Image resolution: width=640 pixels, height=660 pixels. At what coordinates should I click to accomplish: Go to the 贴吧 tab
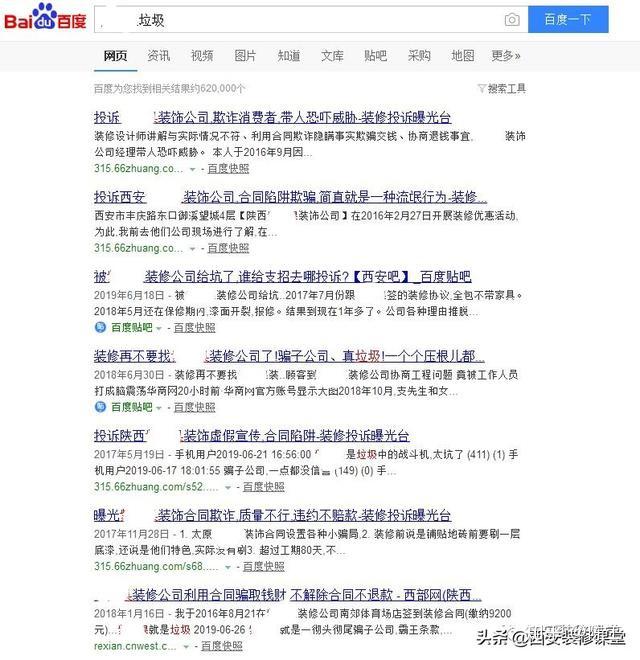[x=376, y=56]
